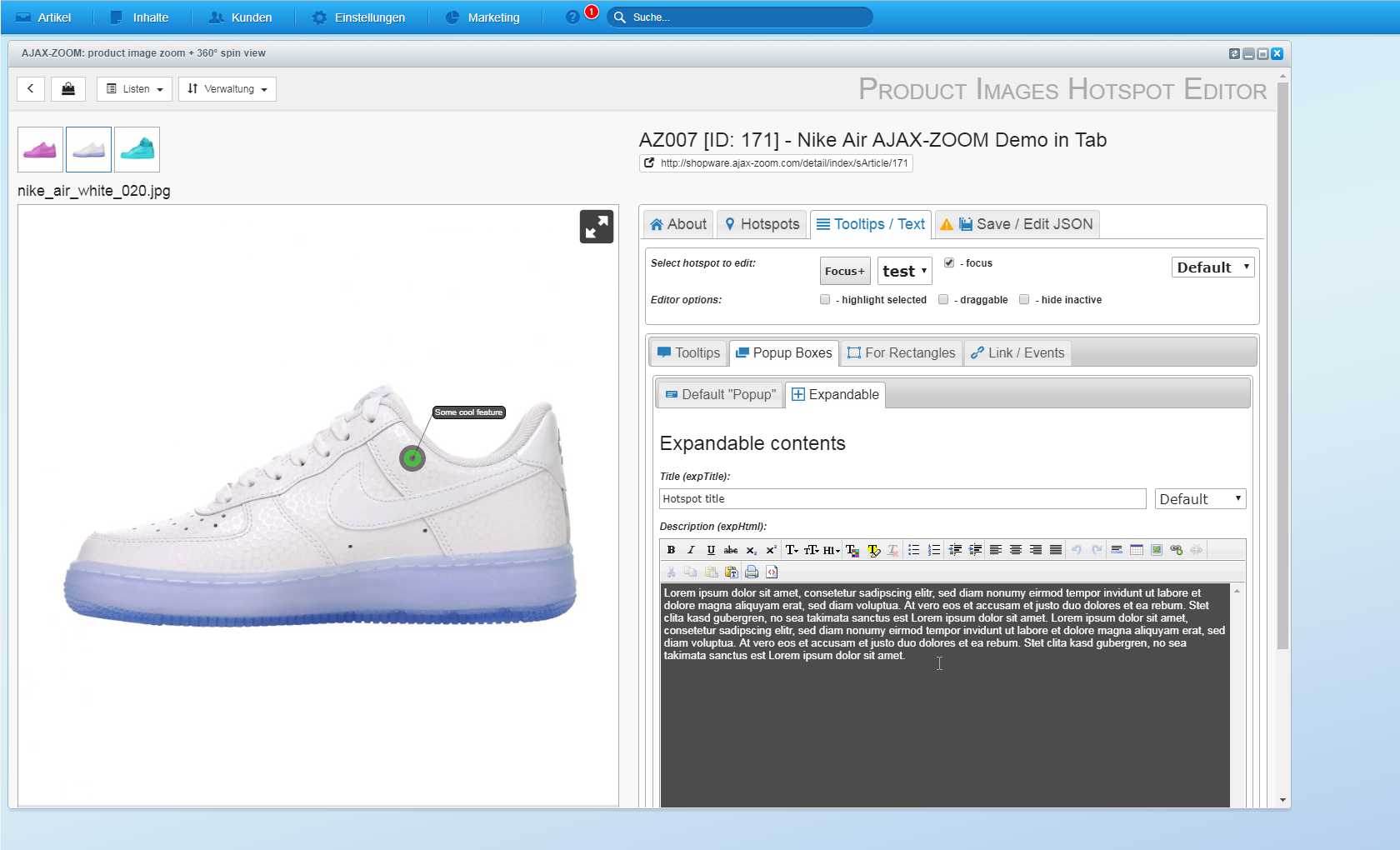Viewport: 1400px width, 850px height.
Task: Switch to the About tab
Action: coord(678,224)
